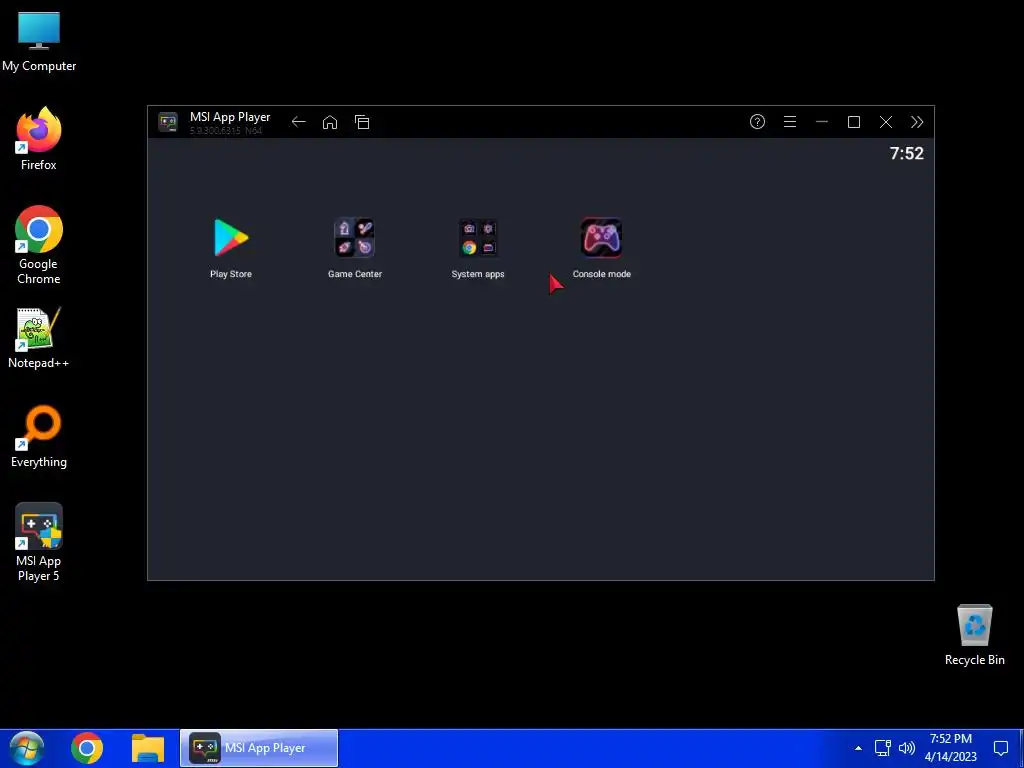Open the Action Center notifications icon
Image resolution: width=1024 pixels, height=768 pixels.
[x=1000, y=748]
